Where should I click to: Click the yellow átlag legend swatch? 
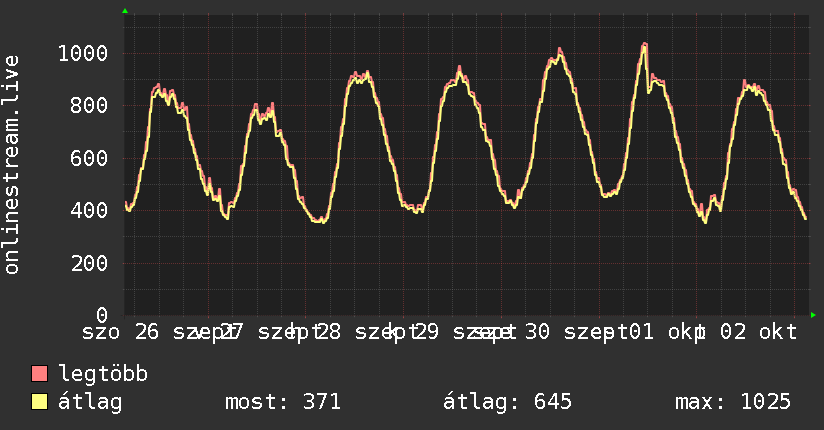coord(39,402)
